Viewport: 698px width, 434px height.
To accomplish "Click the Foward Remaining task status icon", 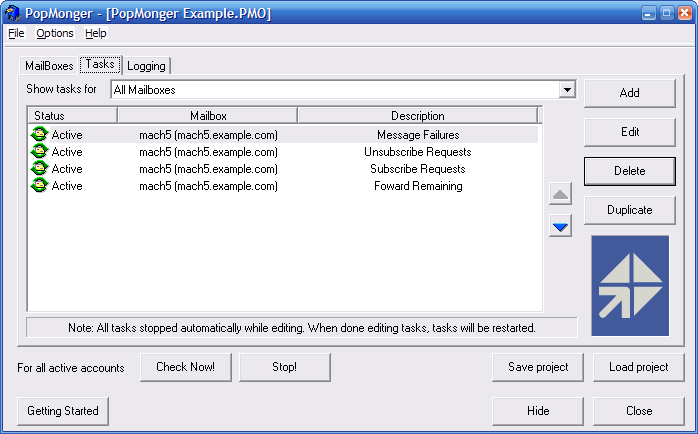I will pyautogui.click(x=39, y=185).
